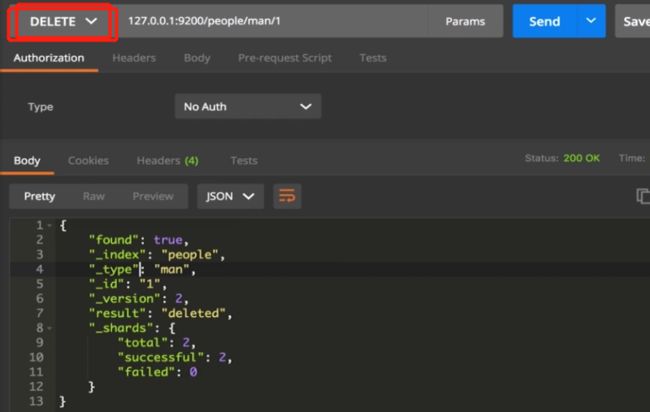Open the request Tests tab
650x412 pixels.
[x=373, y=58]
